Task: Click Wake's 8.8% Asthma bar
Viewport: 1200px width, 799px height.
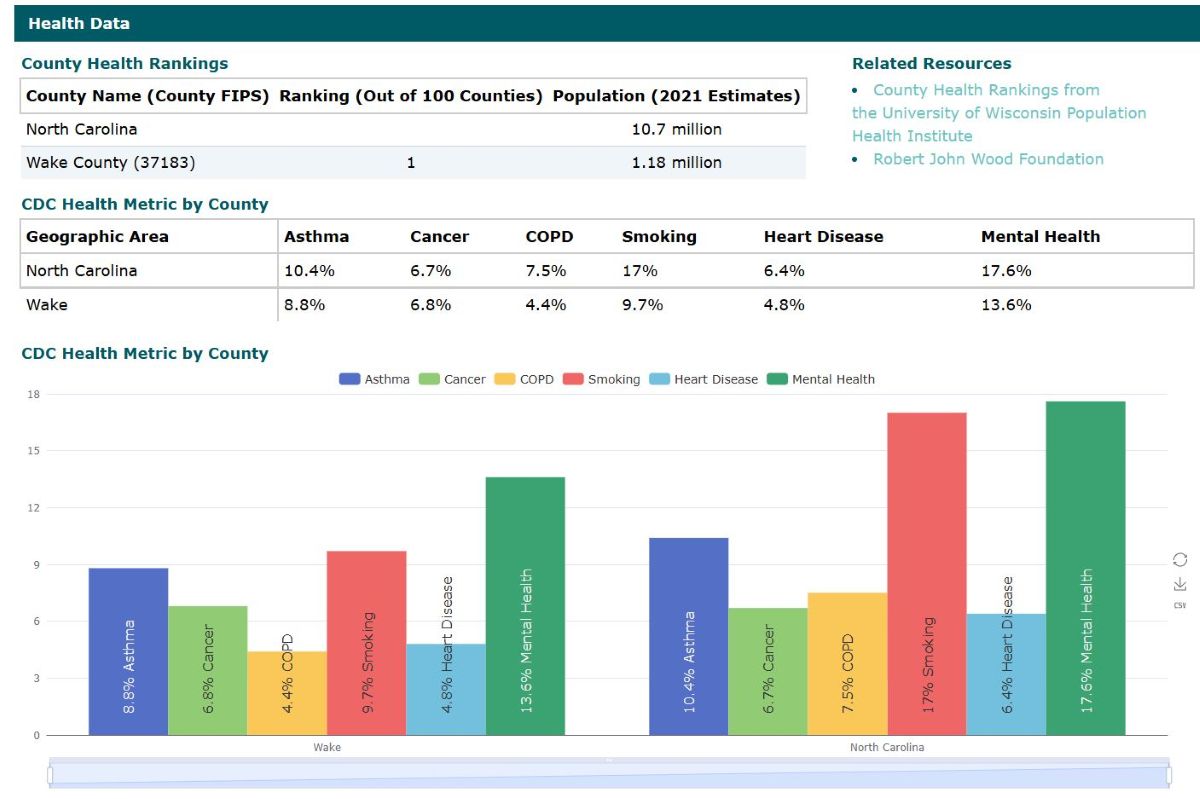Action: [128, 651]
